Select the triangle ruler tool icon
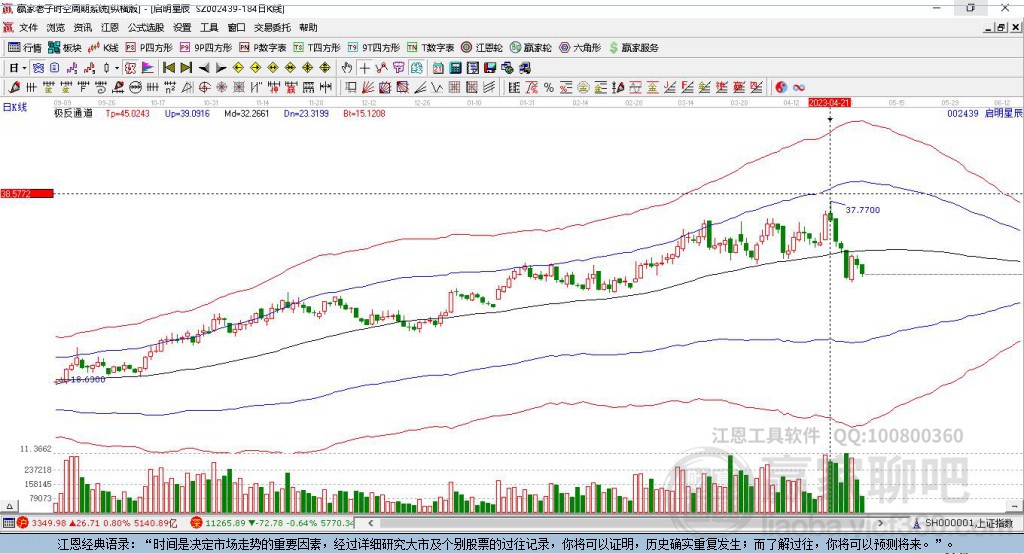This screenshot has height=554, width=1024. point(187,88)
